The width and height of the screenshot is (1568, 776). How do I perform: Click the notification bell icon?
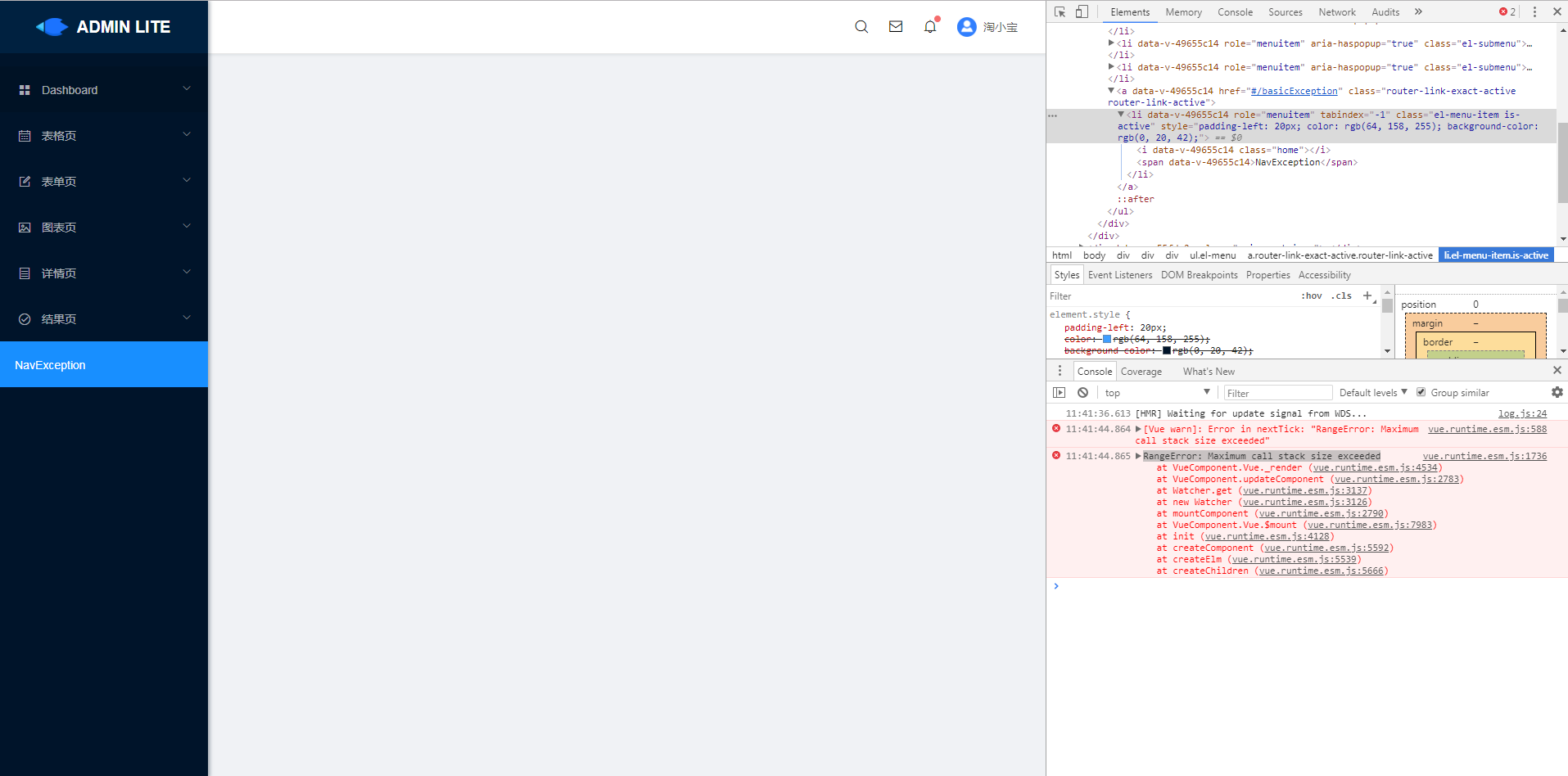click(929, 27)
